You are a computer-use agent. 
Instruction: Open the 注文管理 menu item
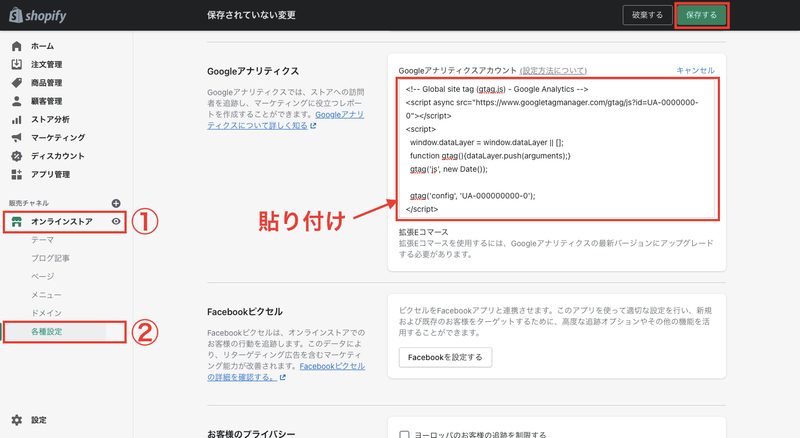pyautogui.click(x=46, y=64)
